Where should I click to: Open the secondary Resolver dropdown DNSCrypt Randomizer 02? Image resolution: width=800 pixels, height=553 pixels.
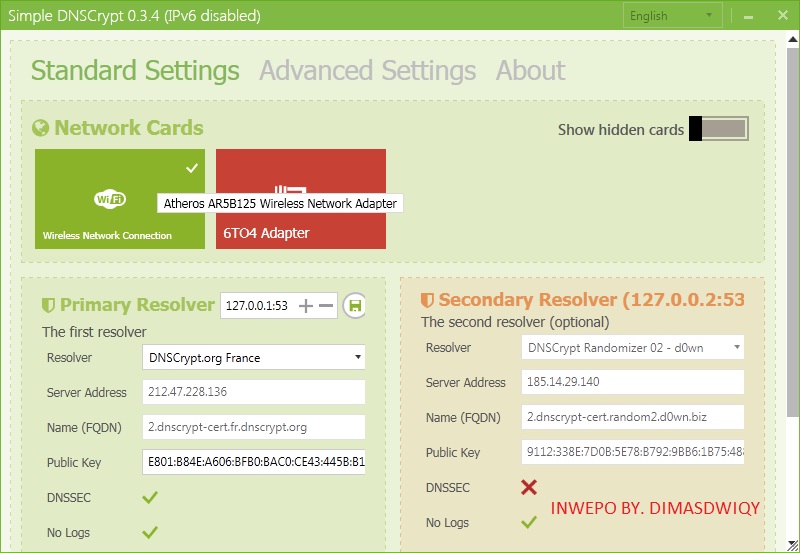[633, 347]
